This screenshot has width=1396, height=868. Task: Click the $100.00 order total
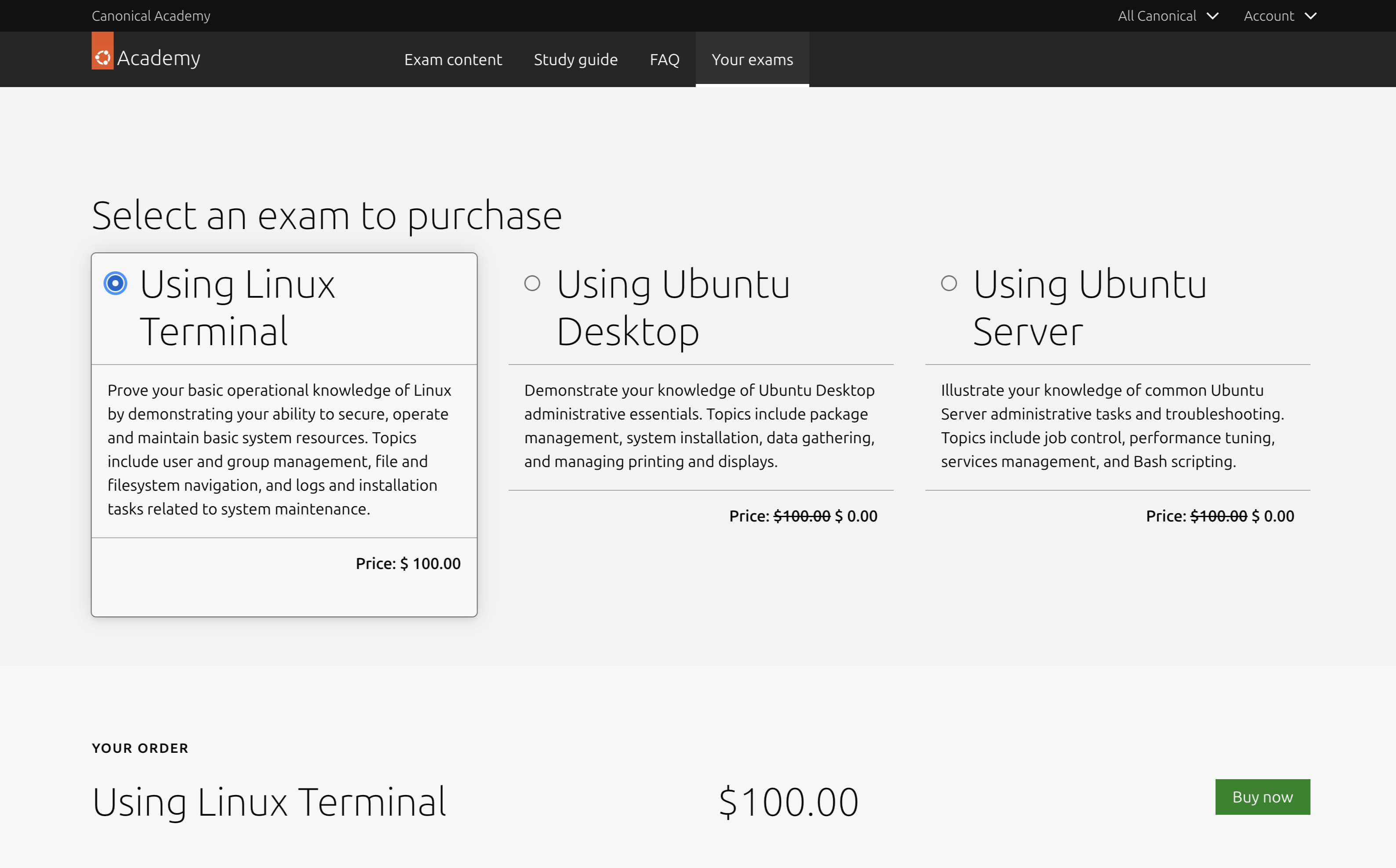(x=789, y=802)
